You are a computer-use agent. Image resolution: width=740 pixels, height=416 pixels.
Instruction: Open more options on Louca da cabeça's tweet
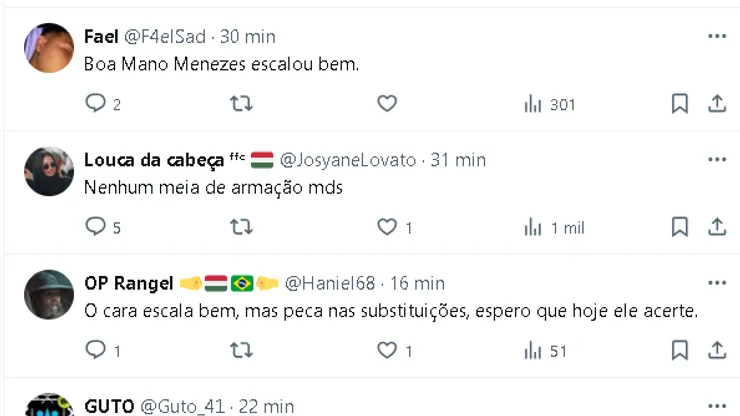[x=716, y=159]
